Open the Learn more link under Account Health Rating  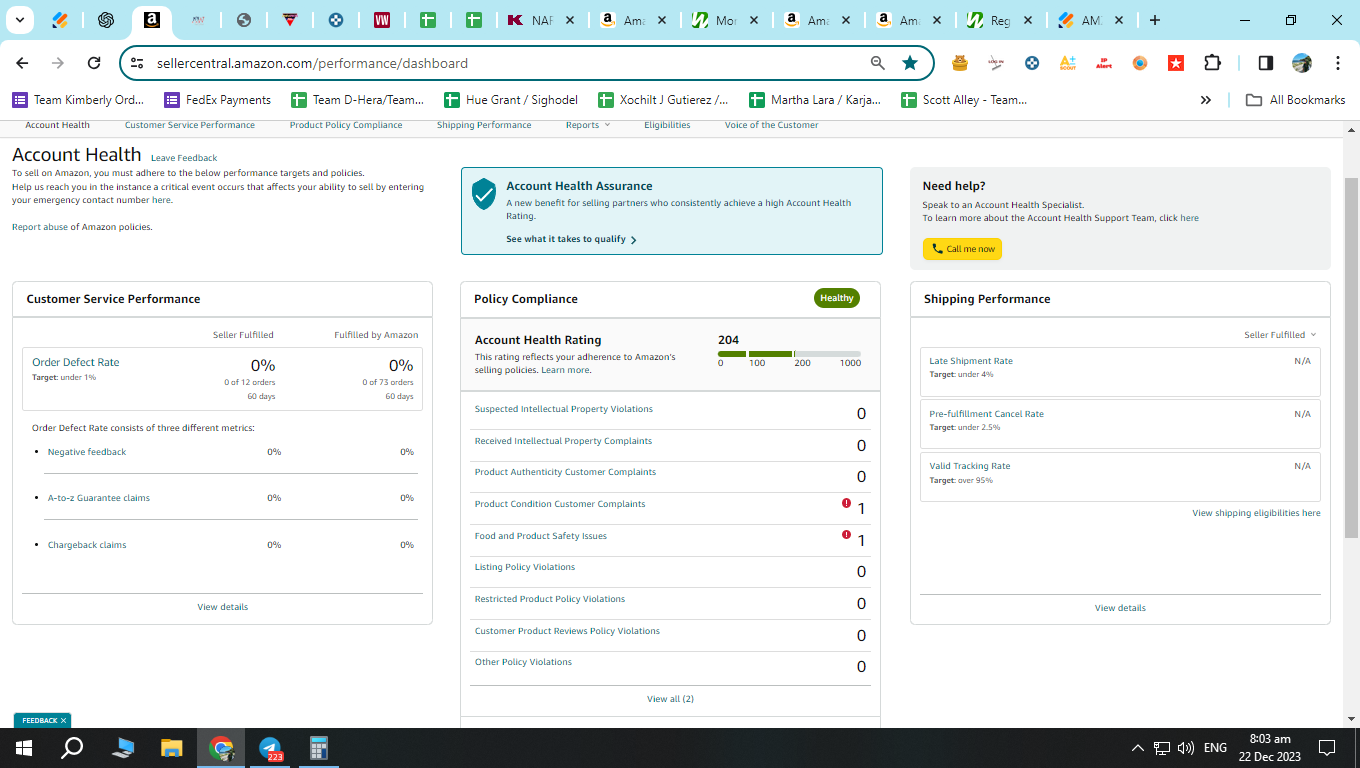[565, 370]
